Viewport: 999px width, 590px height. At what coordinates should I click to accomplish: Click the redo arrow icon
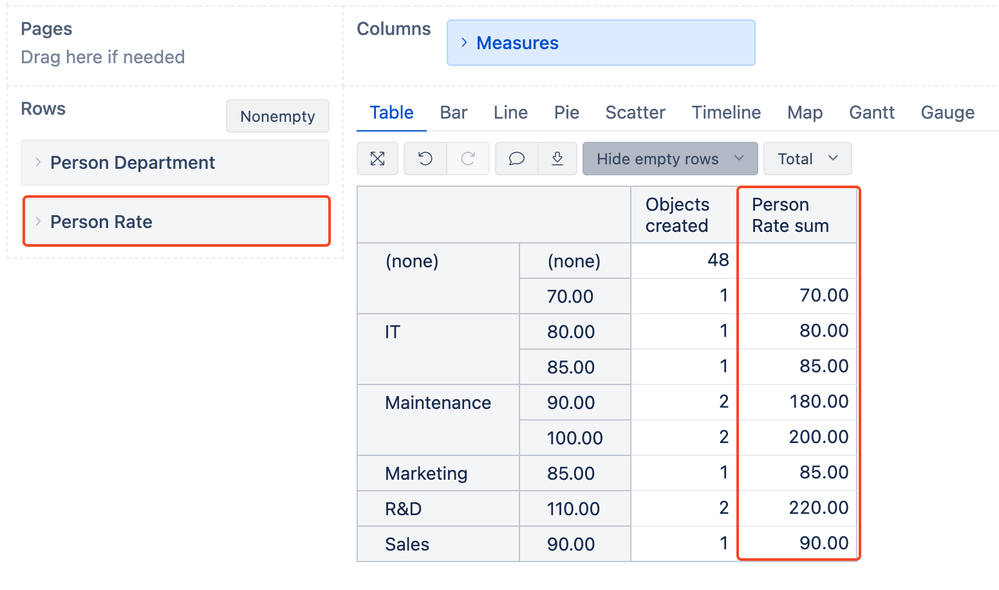[467, 159]
